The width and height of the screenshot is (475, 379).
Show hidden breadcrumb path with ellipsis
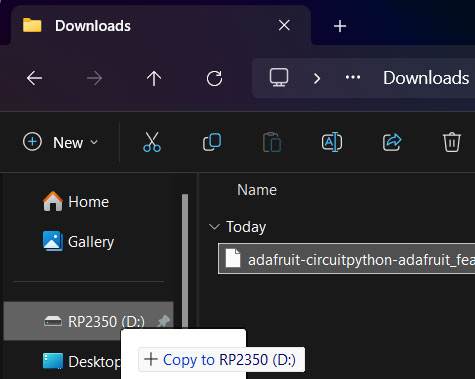click(x=353, y=78)
